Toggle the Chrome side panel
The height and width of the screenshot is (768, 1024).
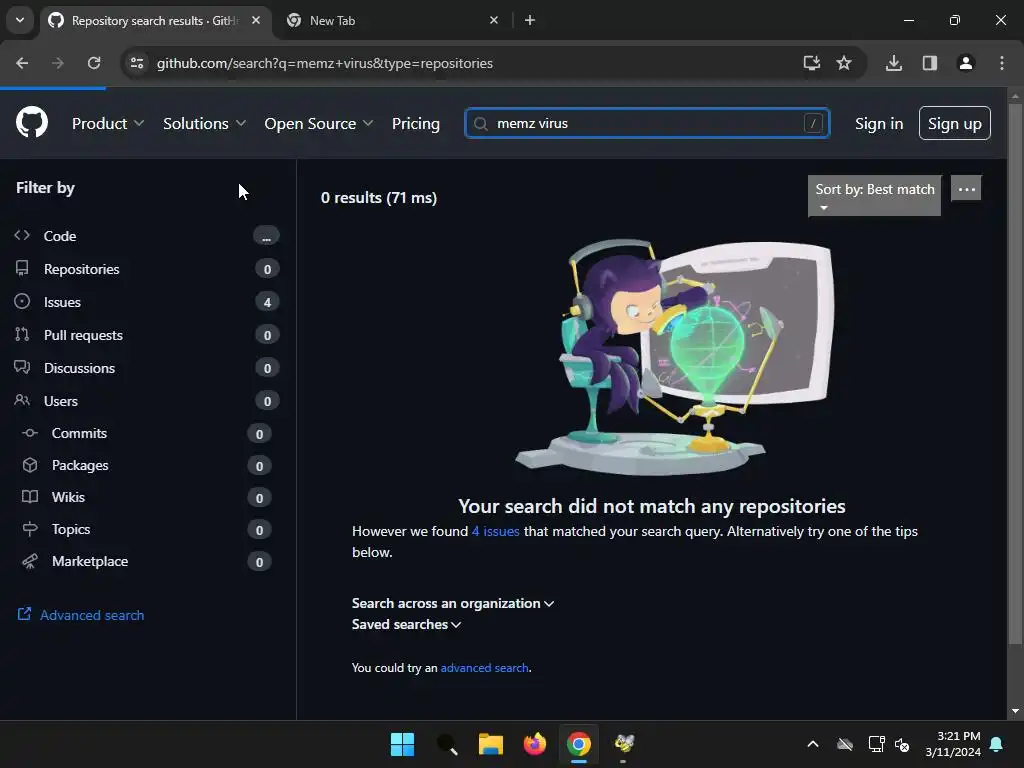(x=930, y=63)
